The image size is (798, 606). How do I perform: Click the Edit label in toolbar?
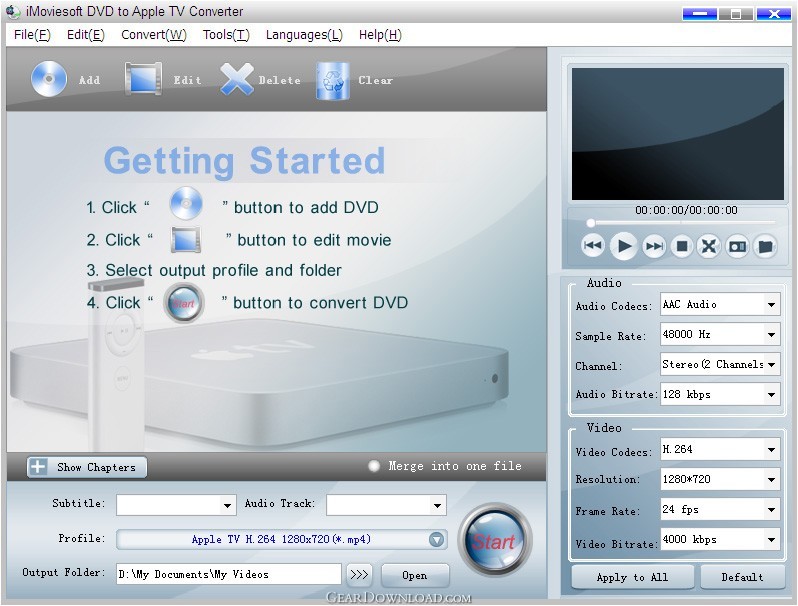188,80
